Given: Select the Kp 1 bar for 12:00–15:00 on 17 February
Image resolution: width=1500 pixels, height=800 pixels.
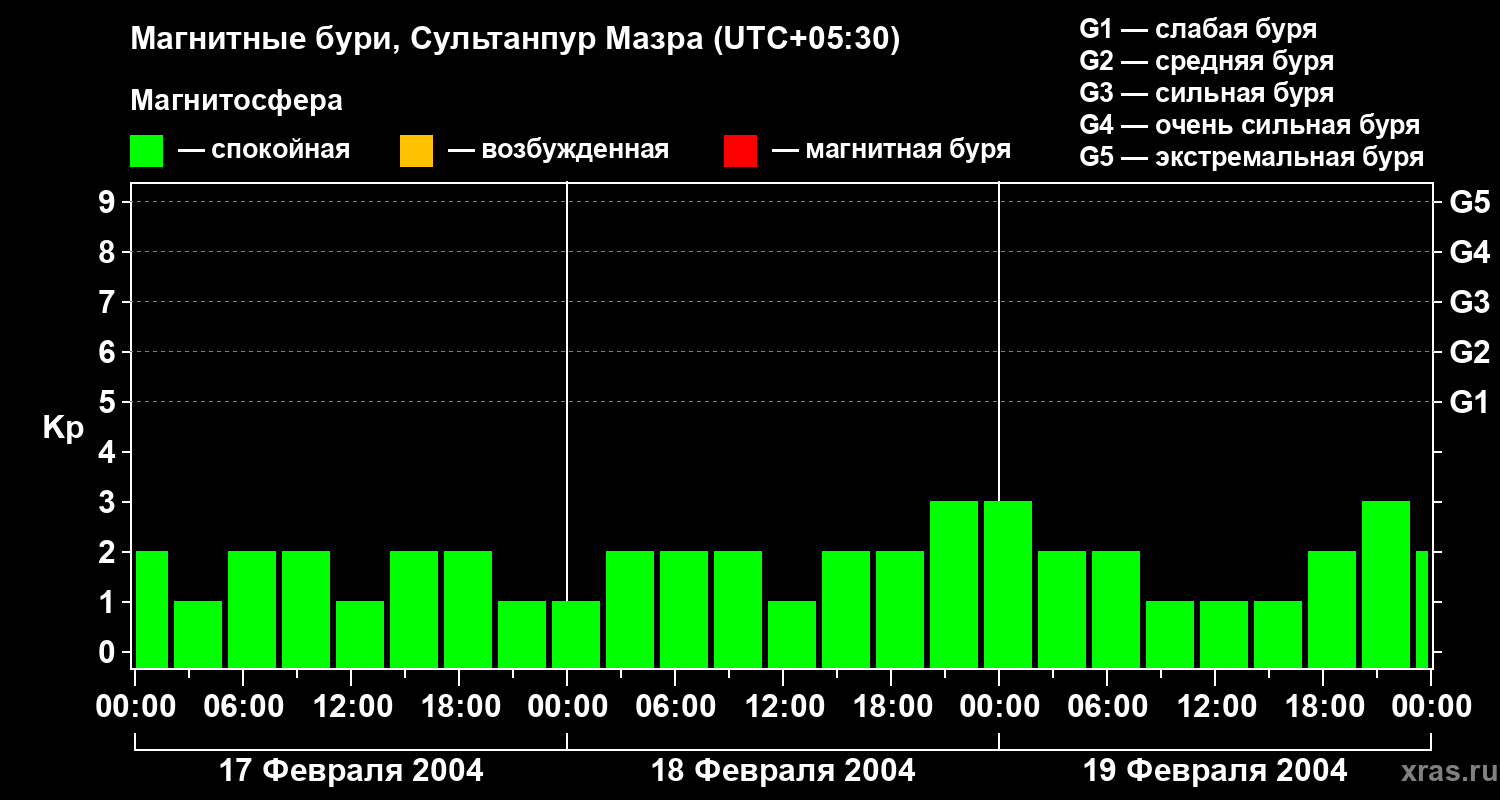Looking at the screenshot, I should pos(360,635).
